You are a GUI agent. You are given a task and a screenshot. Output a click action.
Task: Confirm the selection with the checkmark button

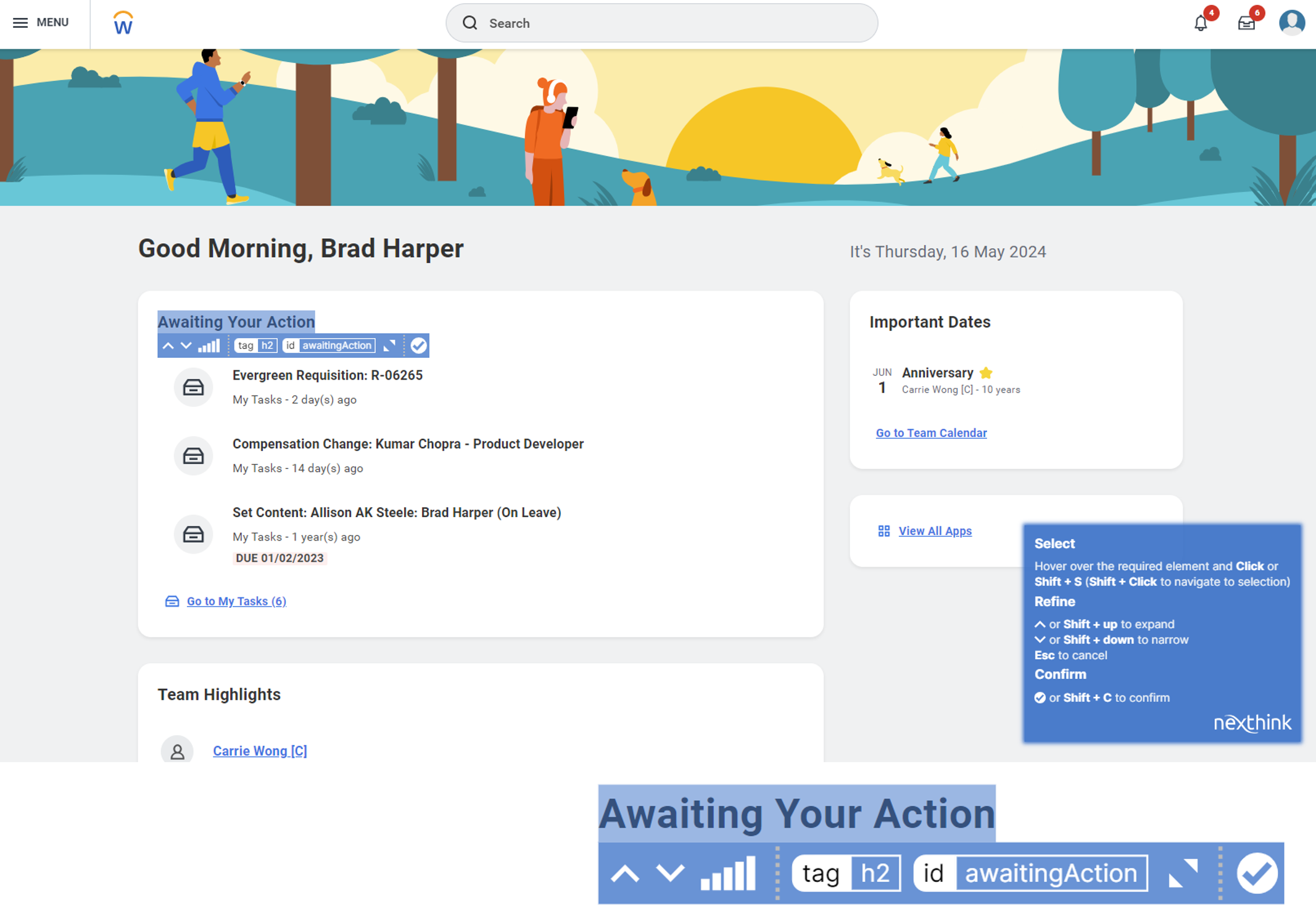[418, 346]
